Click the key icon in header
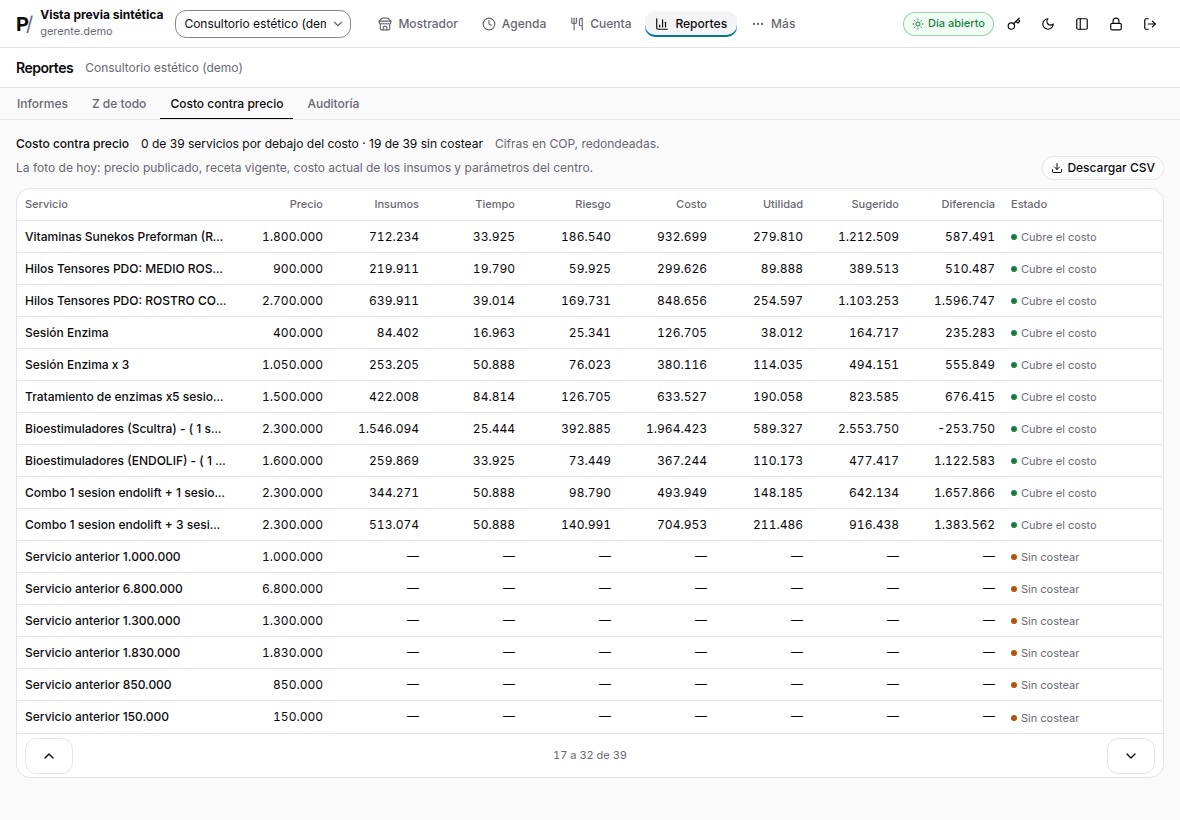The width and height of the screenshot is (1180, 820). click(1014, 24)
